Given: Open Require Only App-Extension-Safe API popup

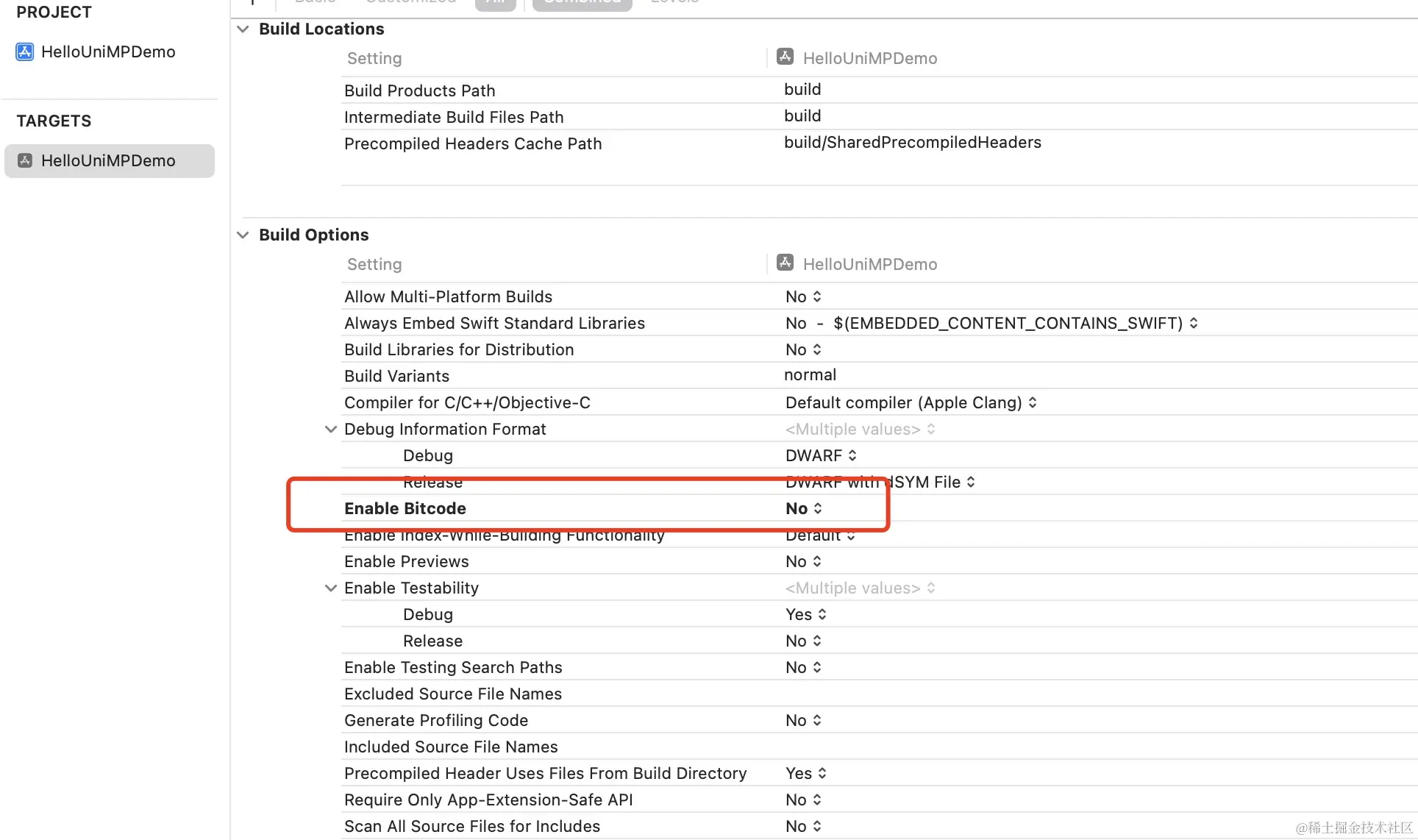Looking at the screenshot, I should 803,800.
